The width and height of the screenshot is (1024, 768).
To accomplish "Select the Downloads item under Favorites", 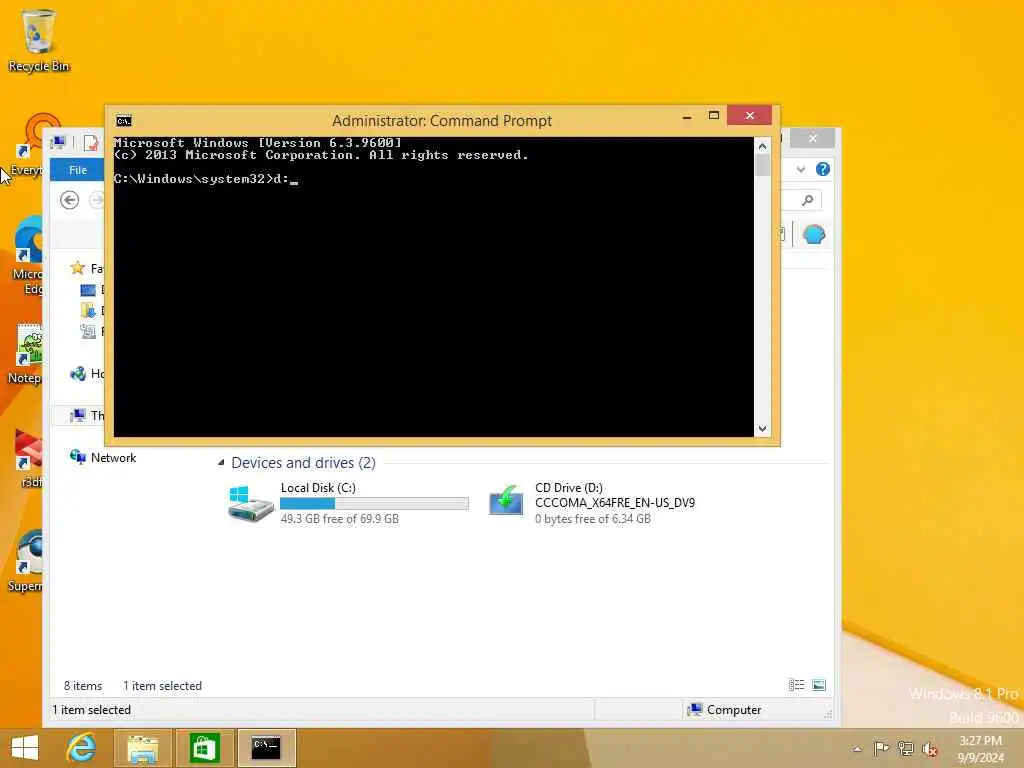I will 88,310.
